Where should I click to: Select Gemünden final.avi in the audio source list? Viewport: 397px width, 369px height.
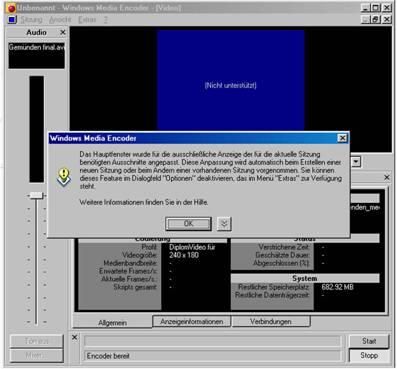point(37,47)
